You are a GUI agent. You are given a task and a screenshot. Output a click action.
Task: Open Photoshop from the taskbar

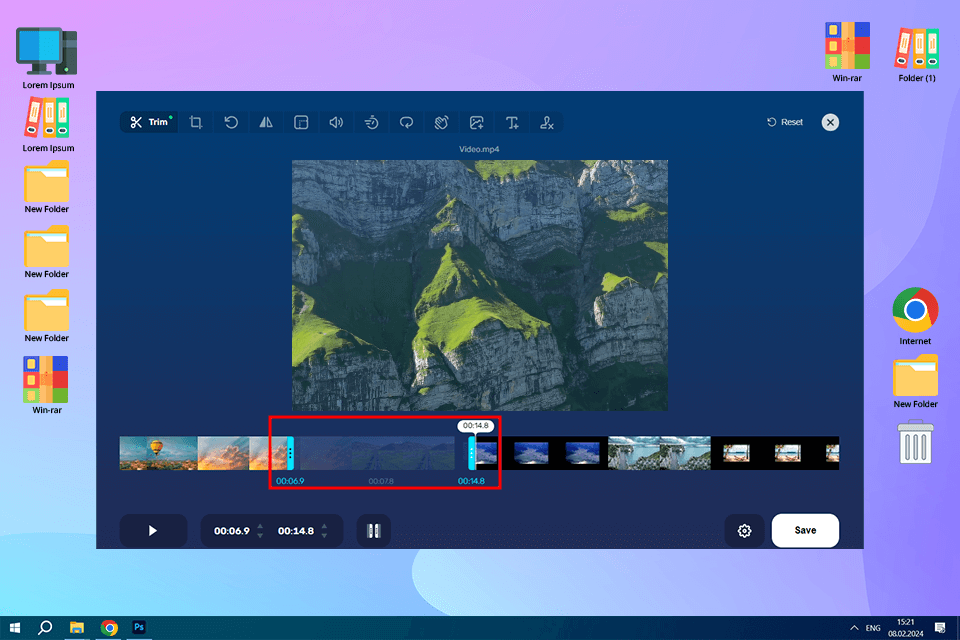140,627
